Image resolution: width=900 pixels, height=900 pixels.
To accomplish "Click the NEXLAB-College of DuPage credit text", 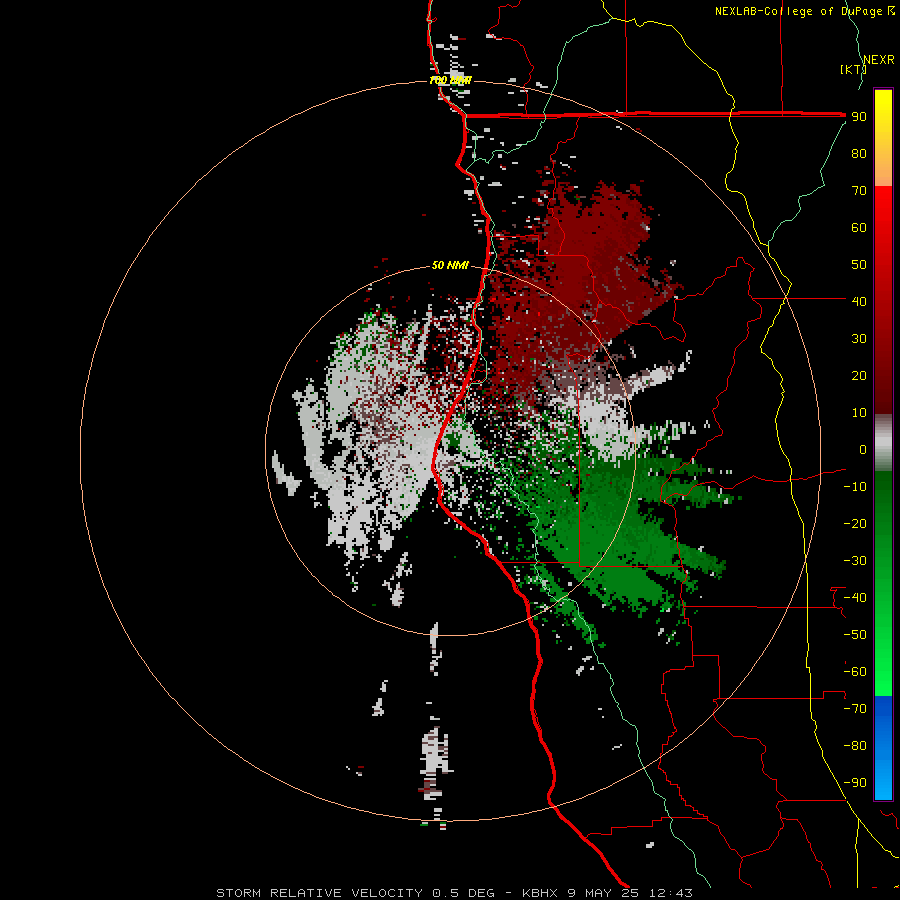I will [x=805, y=11].
